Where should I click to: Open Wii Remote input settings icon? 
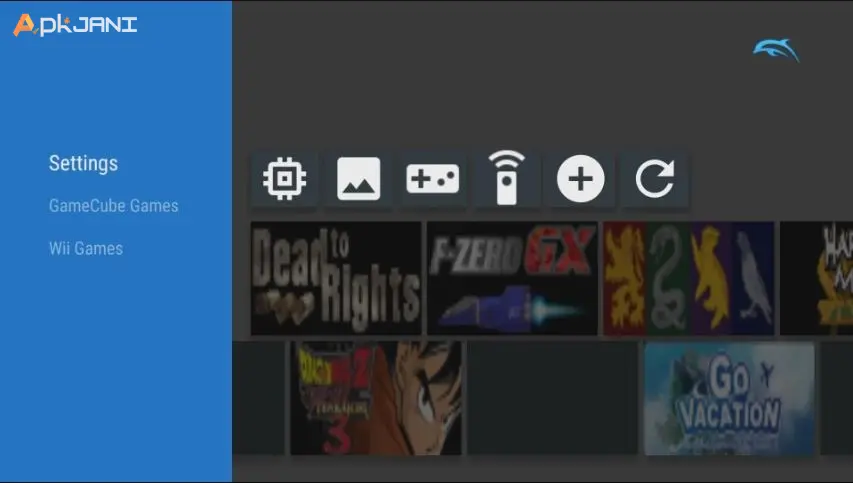(x=507, y=180)
